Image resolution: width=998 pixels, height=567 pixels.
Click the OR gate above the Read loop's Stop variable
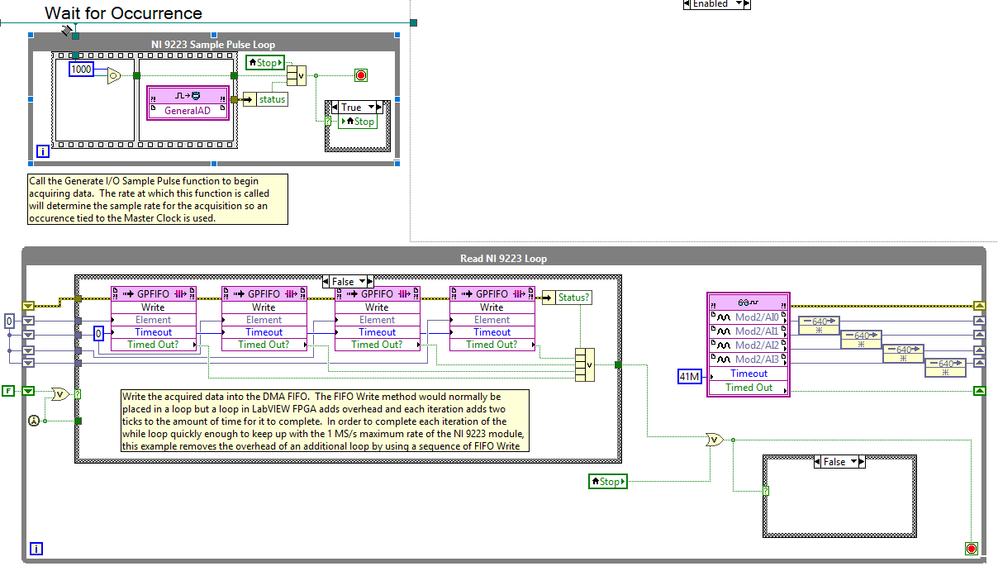pos(714,440)
